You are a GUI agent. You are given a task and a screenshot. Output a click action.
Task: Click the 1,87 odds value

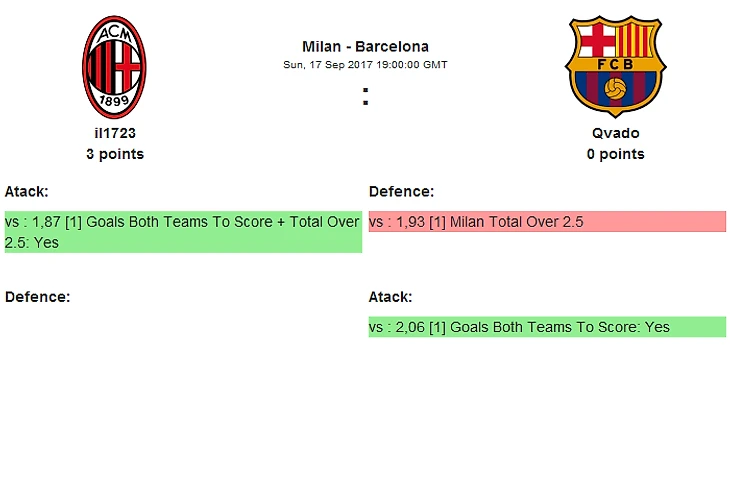point(47,222)
